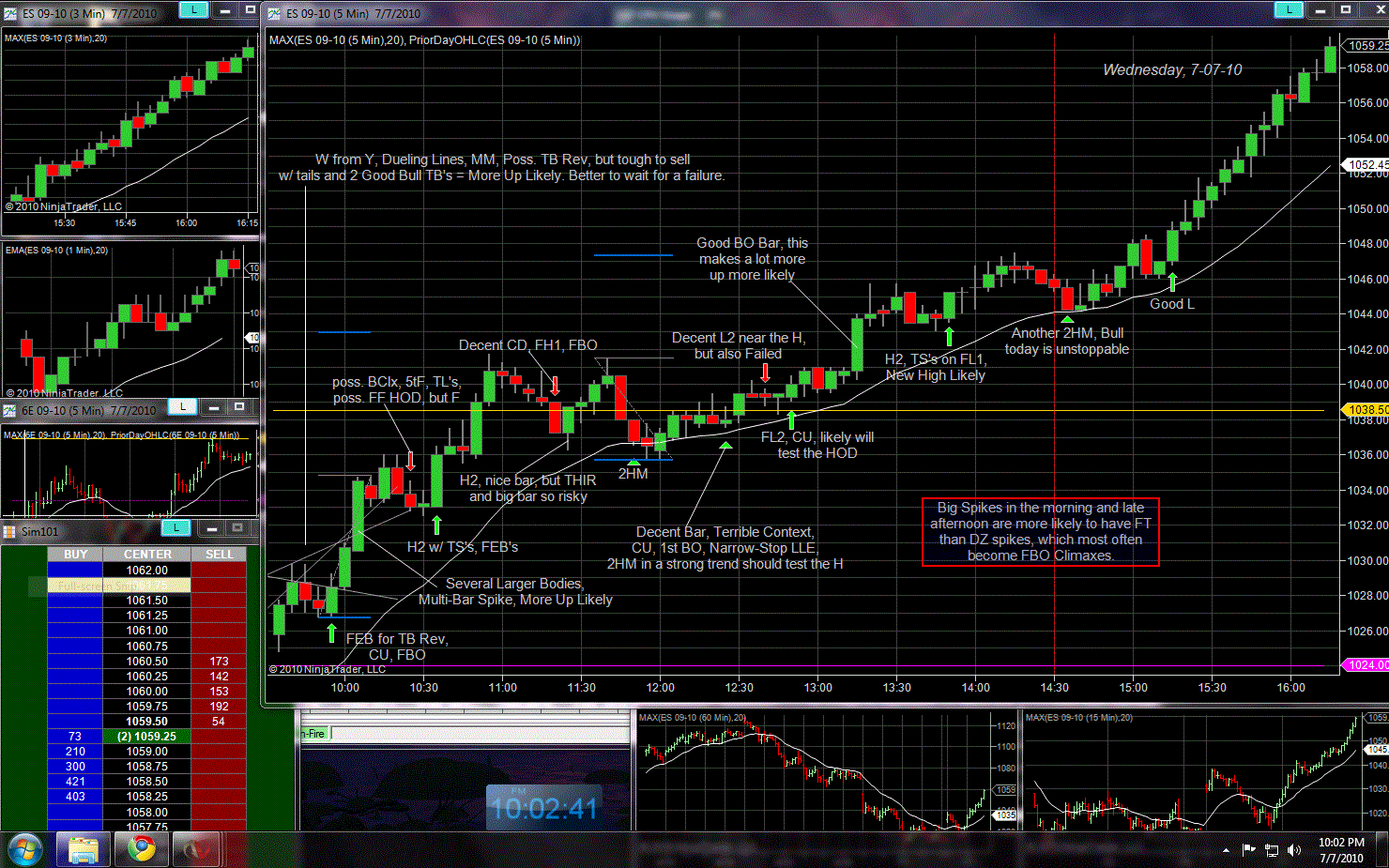This screenshot has height=868, width=1389.
Task: Toggle the L link button on ES 3 Min chart
Action: click(193, 9)
